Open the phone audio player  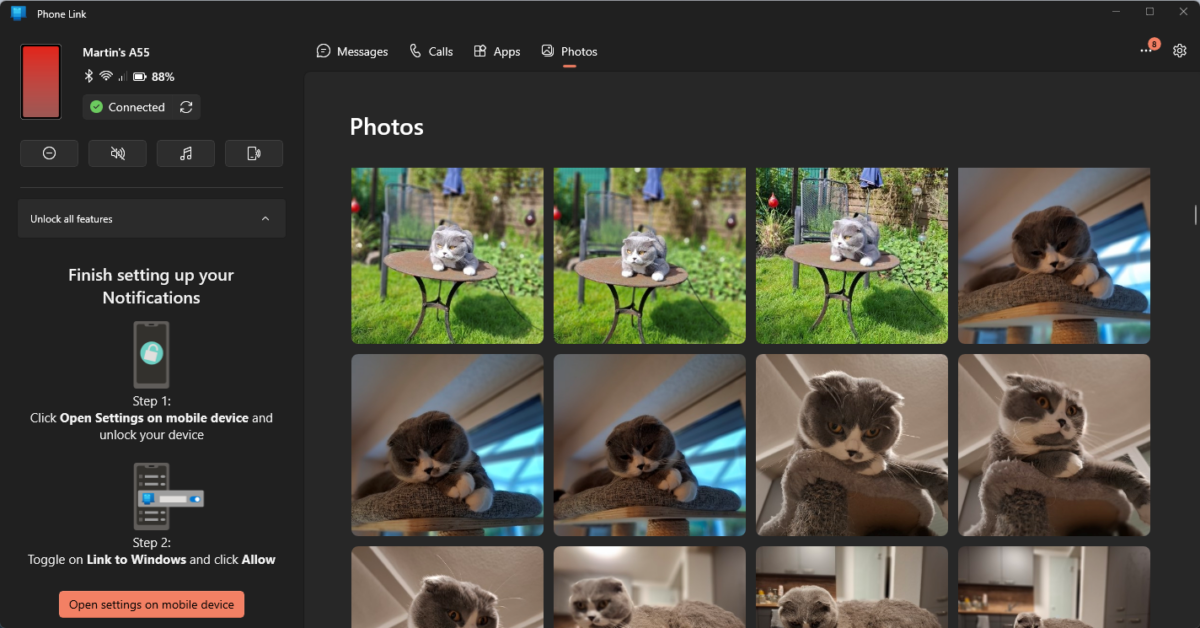186,153
